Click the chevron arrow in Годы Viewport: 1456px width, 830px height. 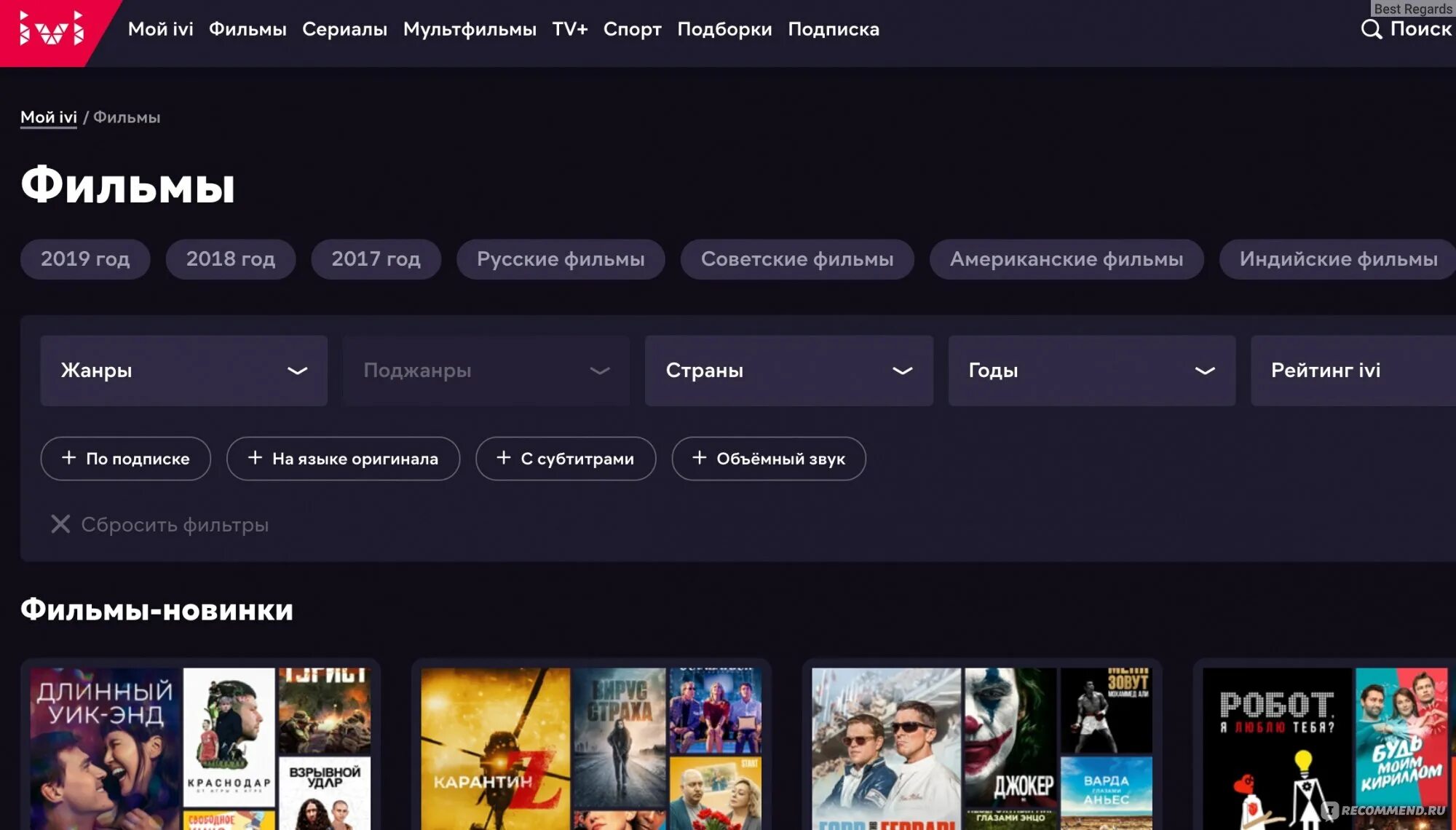coord(1205,371)
